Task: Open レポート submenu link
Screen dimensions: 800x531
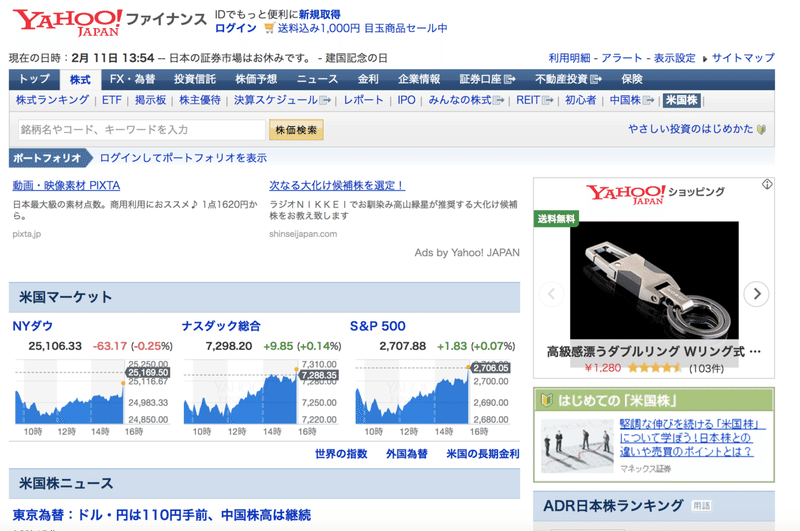Action: click(363, 100)
